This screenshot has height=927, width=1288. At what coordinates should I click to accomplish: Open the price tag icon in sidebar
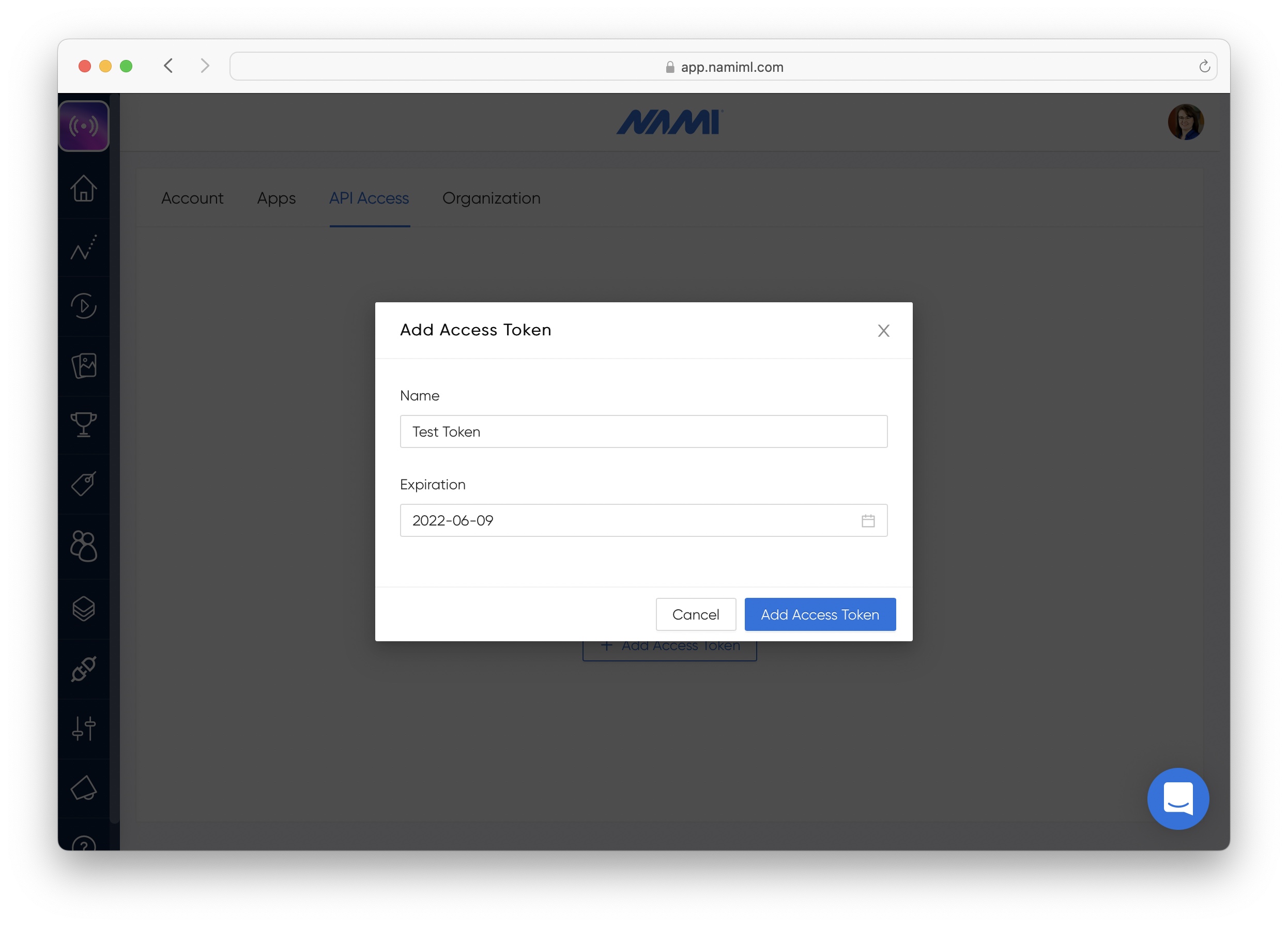(84, 484)
